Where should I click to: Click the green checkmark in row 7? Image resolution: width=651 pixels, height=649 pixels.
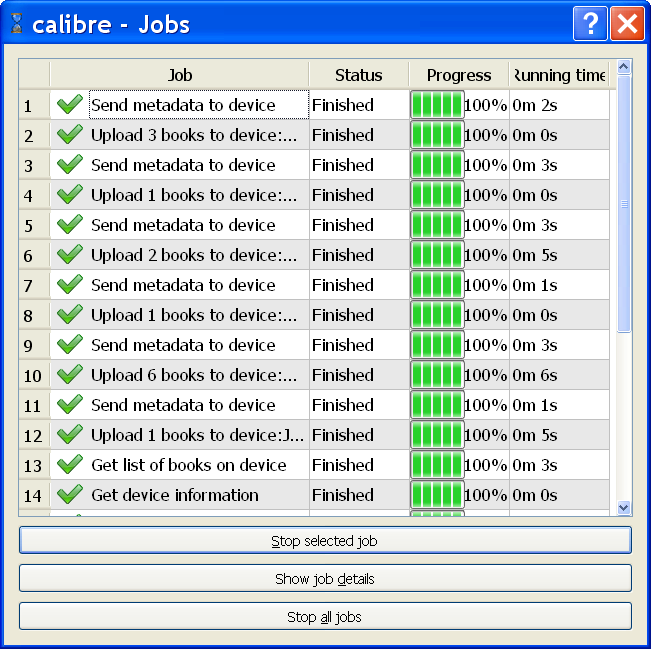pyautogui.click(x=70, y=284)
